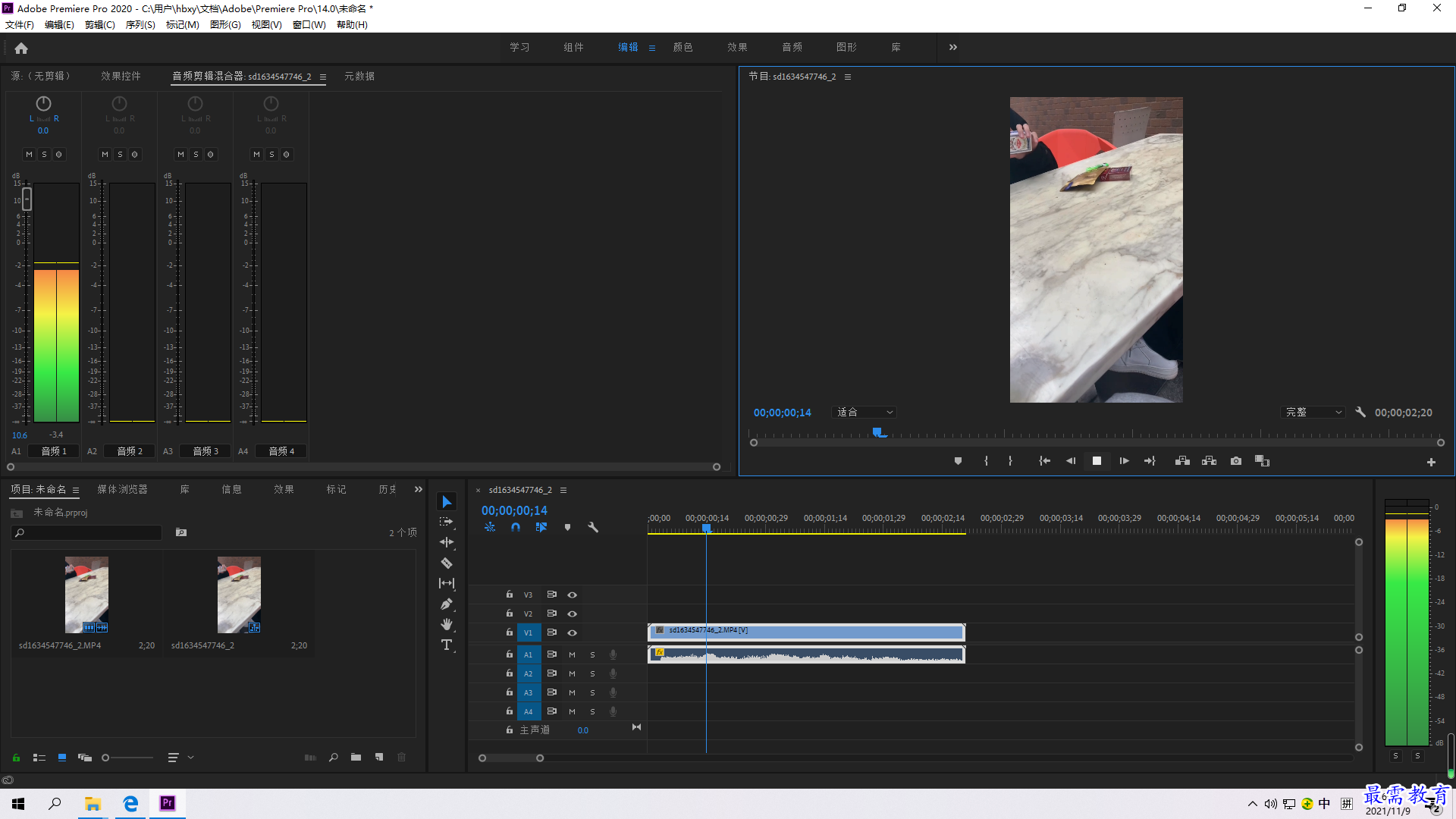The image size is (1456, 819).
Task: Switch to 媒体浏览器 tab
Action: [122, 490]
